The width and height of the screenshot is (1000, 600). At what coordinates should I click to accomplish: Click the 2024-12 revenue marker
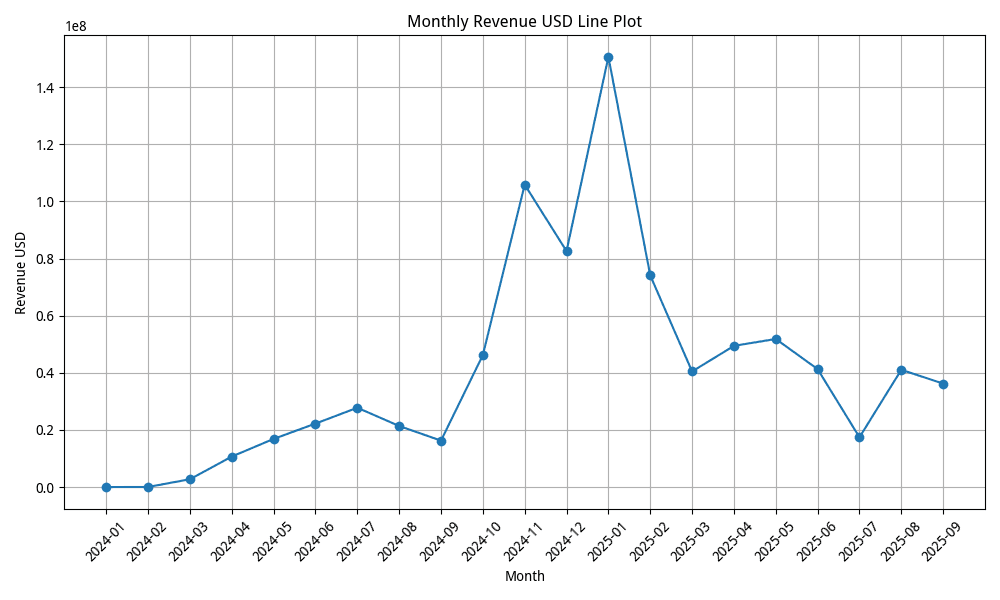[x=567, y=250]
